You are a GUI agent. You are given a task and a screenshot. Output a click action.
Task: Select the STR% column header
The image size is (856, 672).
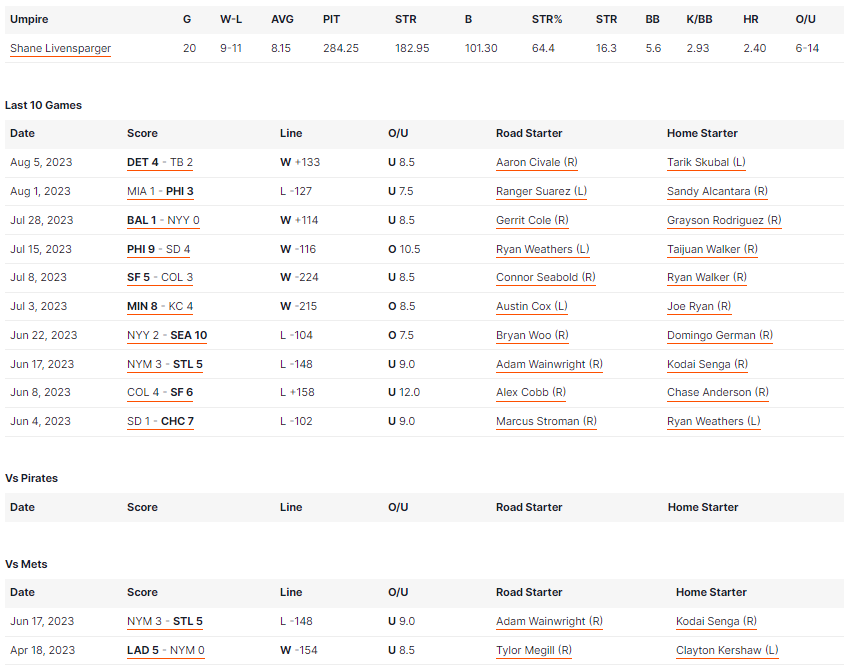[x=546, y=19]
